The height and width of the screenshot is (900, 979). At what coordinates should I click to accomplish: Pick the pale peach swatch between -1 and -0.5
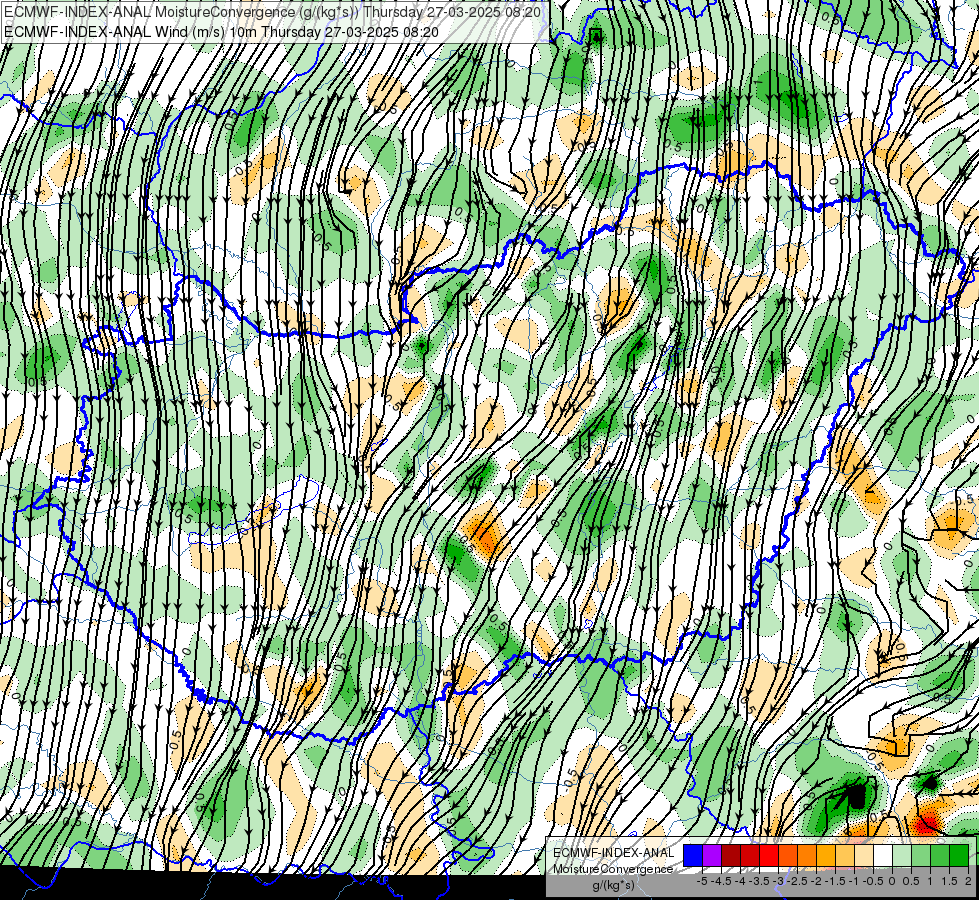pos(864,856)
